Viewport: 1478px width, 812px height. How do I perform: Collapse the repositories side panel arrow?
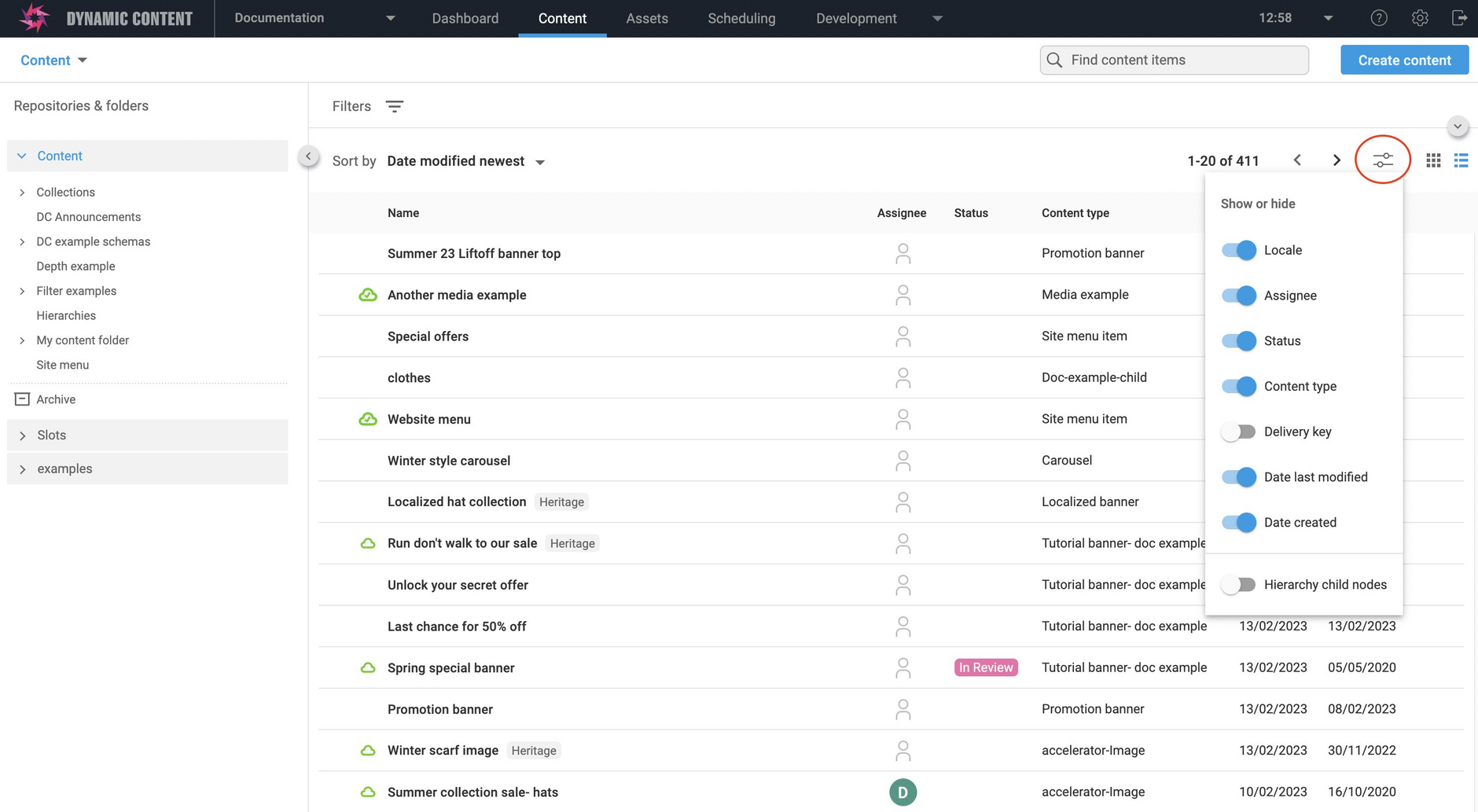coord(308,156)
